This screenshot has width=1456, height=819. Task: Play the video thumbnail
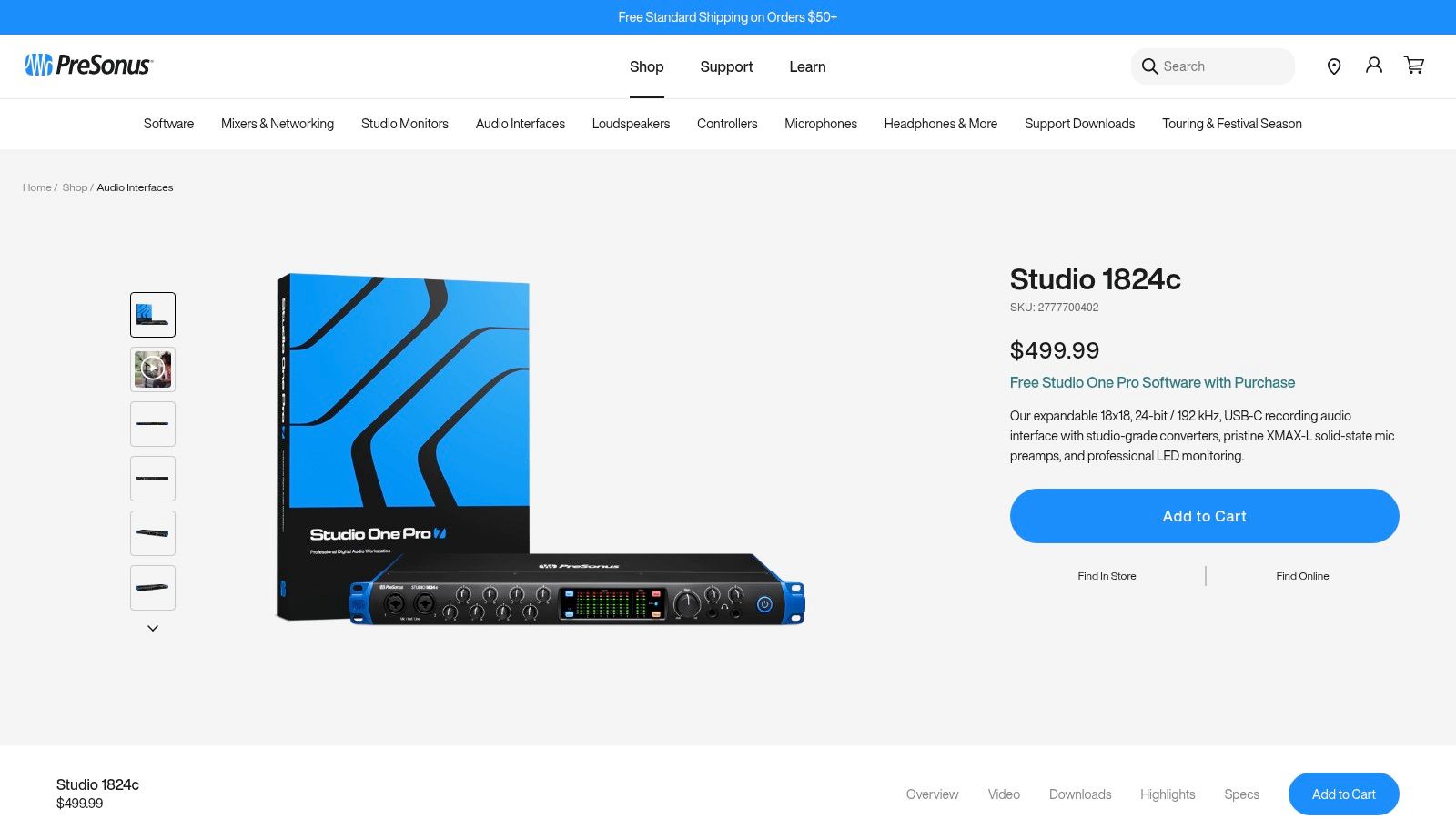(x=153, y=369)
